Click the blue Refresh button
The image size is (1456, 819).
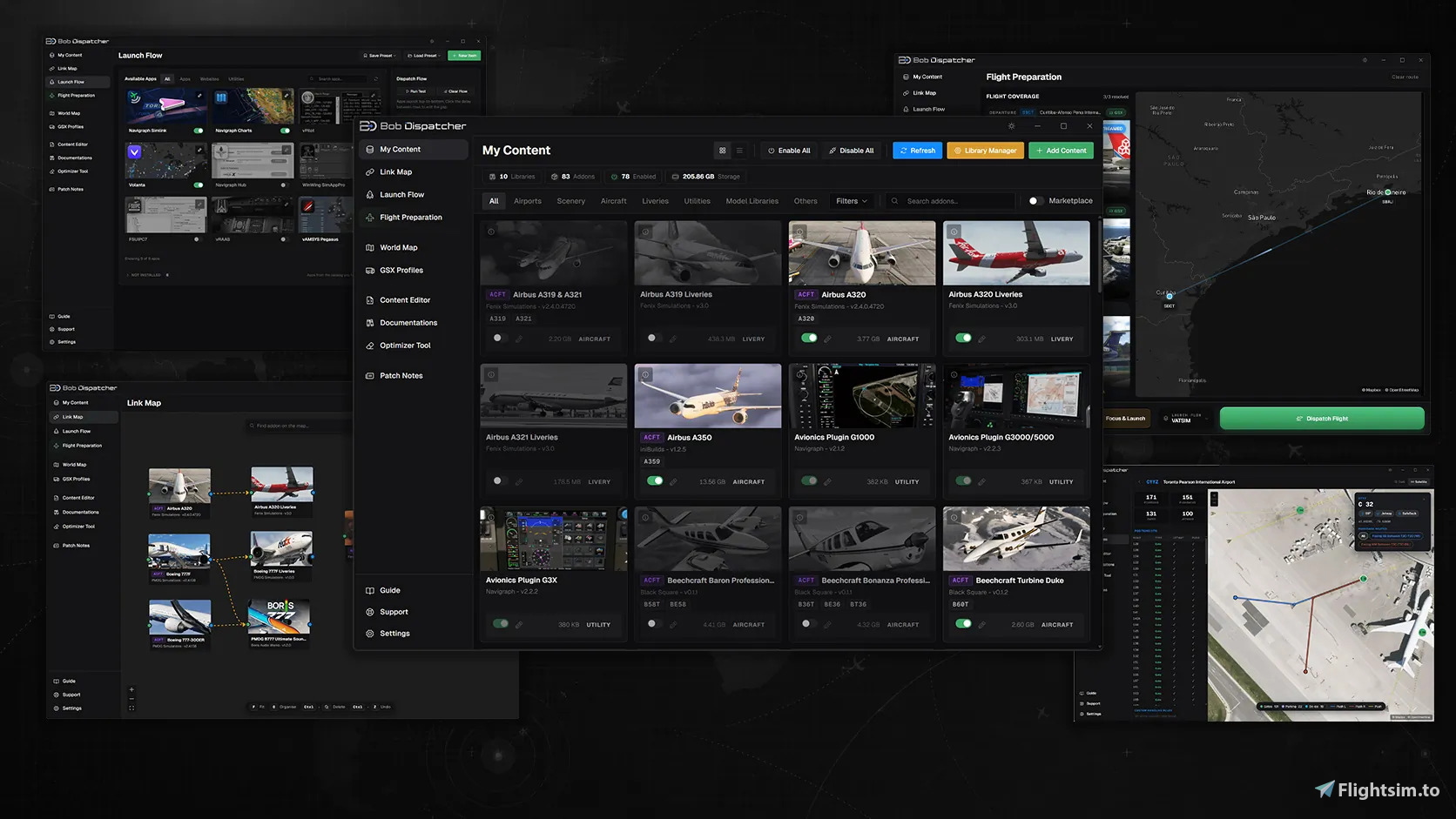click(x=918, y=151)
